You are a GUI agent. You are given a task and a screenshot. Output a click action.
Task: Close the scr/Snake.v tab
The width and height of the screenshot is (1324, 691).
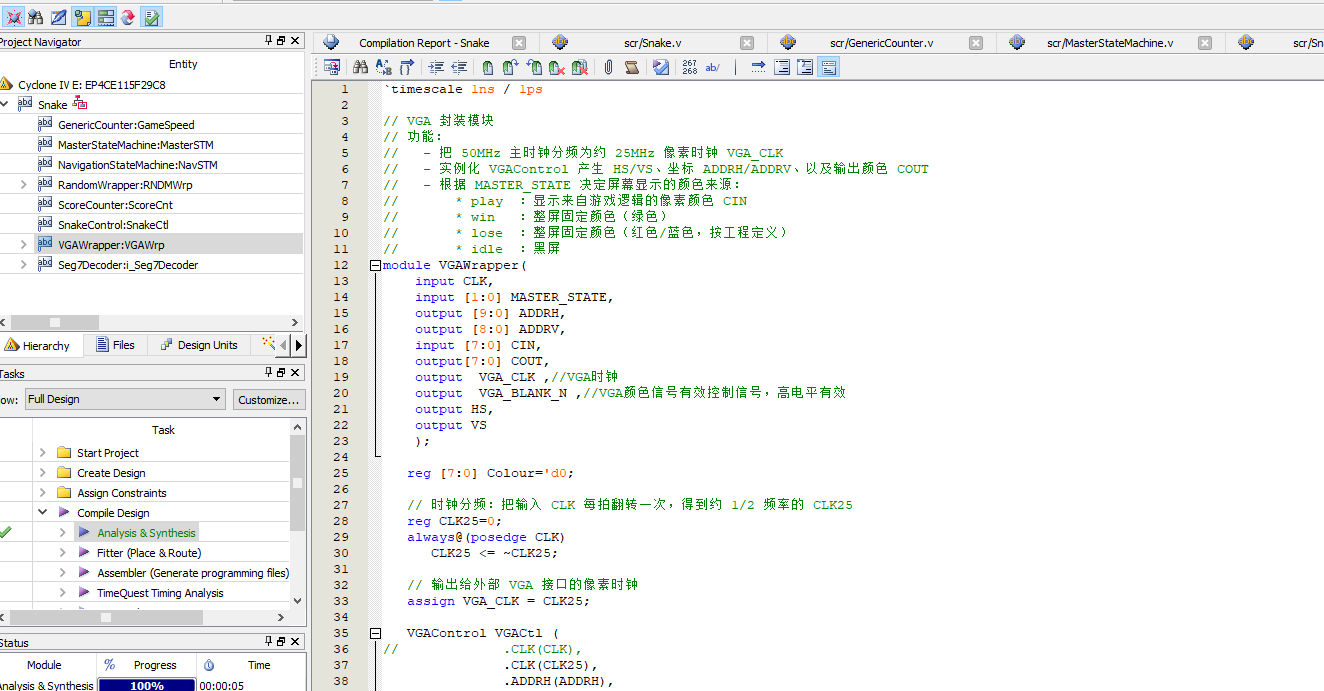click(747, 43)
